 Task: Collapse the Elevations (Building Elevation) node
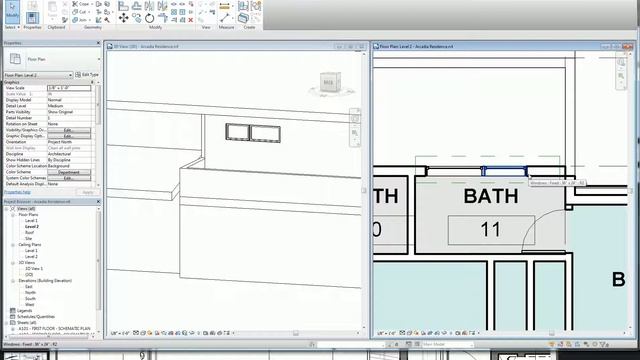click(13, 281)
